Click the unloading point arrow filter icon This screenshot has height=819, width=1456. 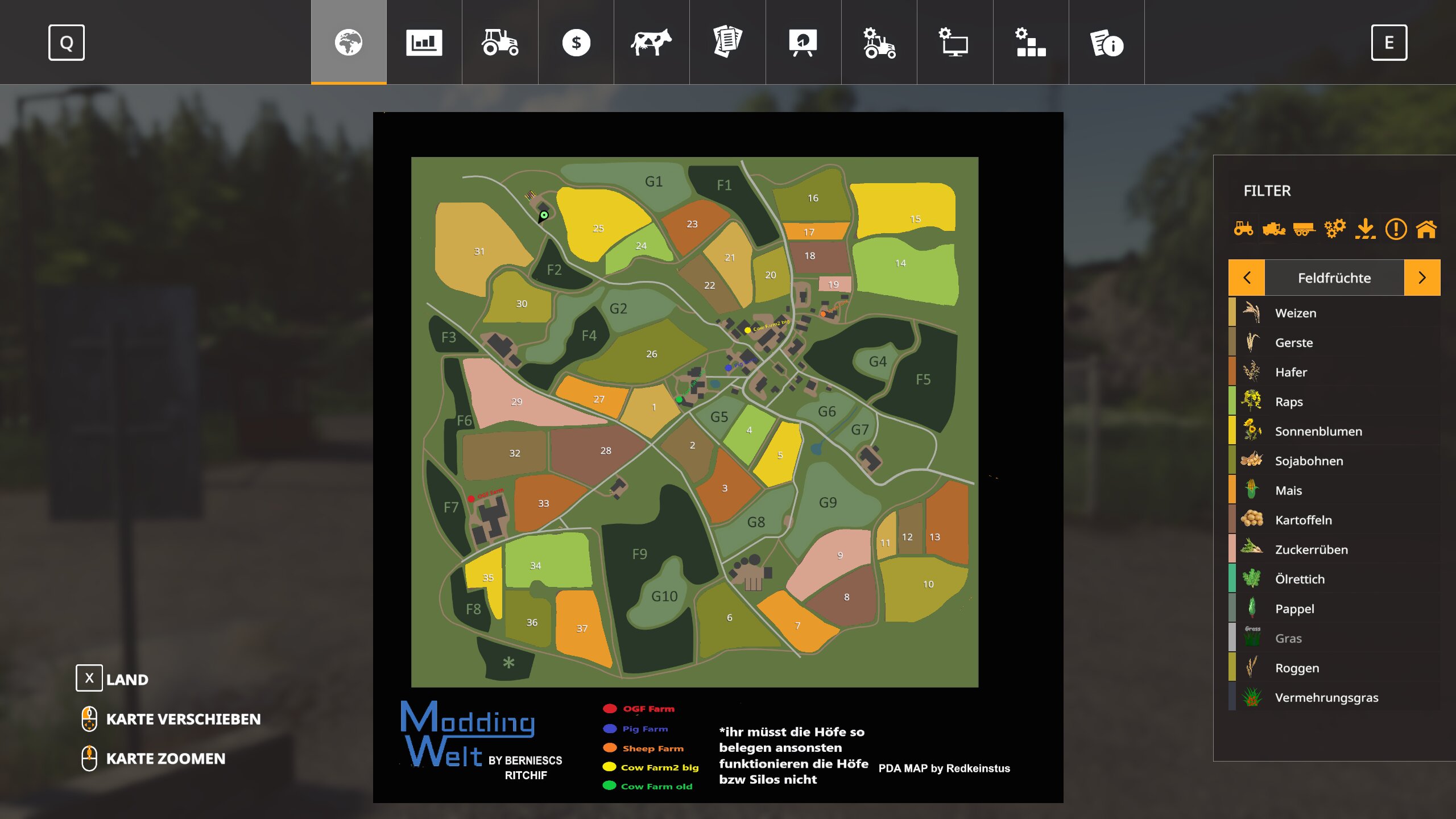[x=1365, y=229]
